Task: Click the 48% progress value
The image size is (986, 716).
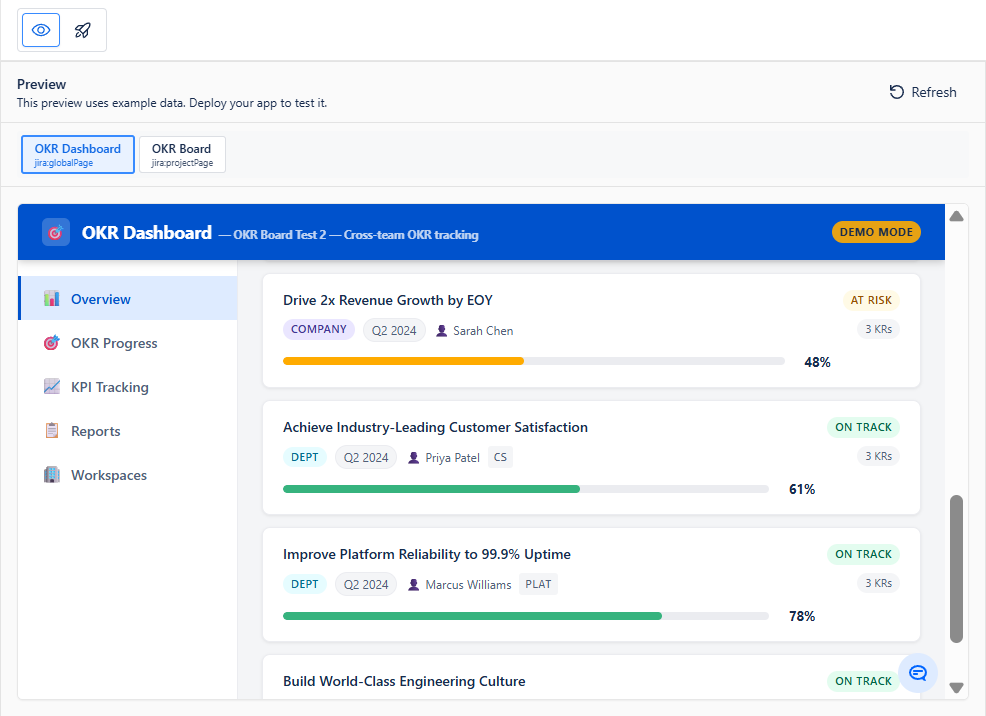Action: point(817,362)
